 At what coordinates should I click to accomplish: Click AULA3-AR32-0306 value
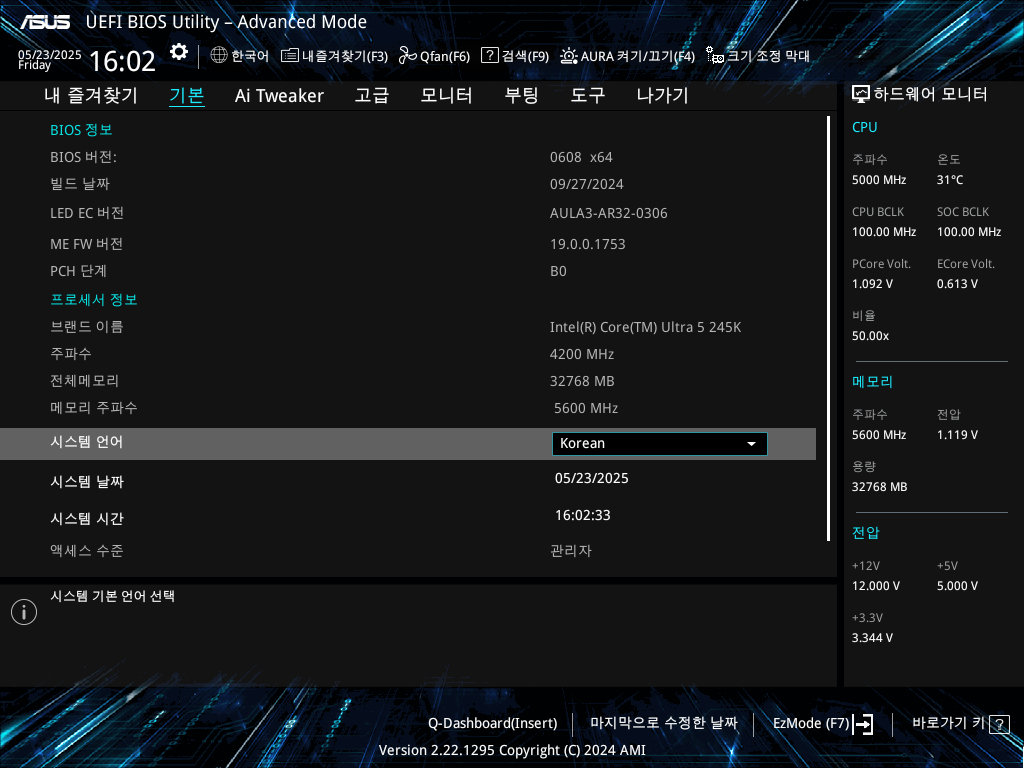[609, 214]
